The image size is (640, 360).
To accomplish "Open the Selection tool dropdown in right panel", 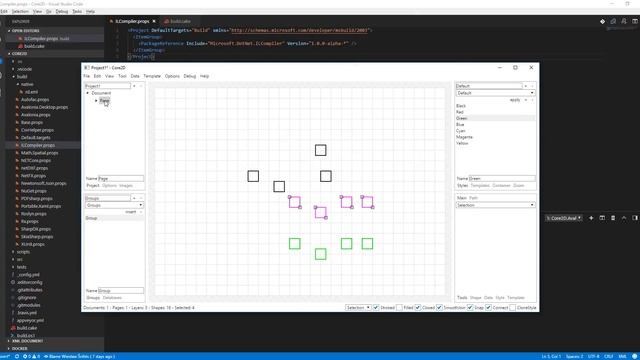I will tap(495, 205).
